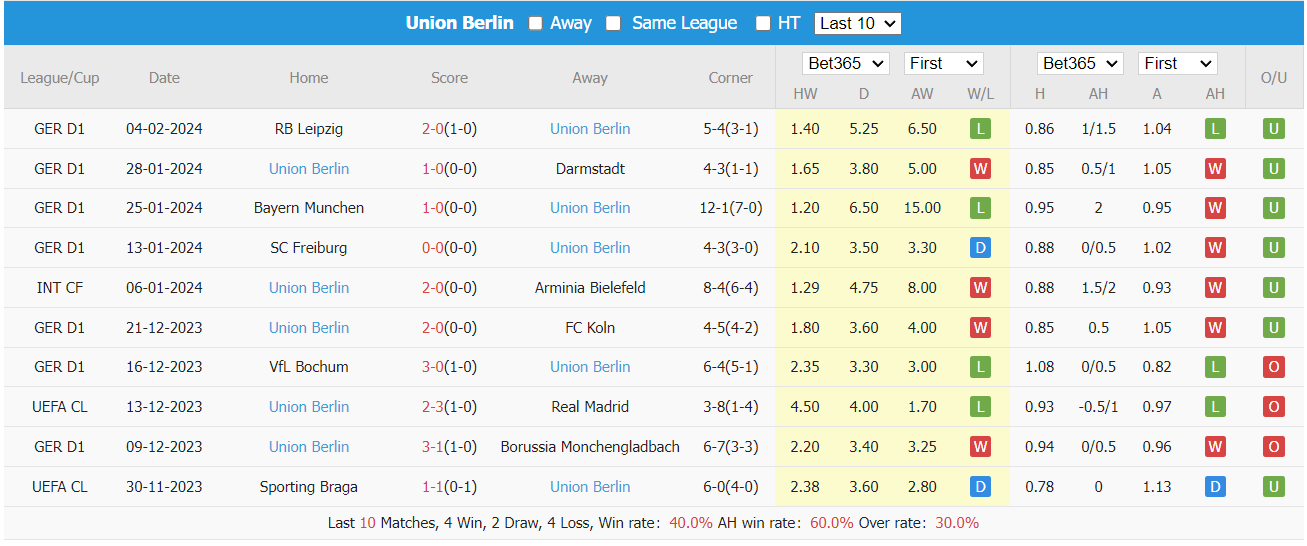The image size is (1307, 546).
Task: Click the blue D handicap badge in Sporting Braga row
Action: coord(1215,487)
